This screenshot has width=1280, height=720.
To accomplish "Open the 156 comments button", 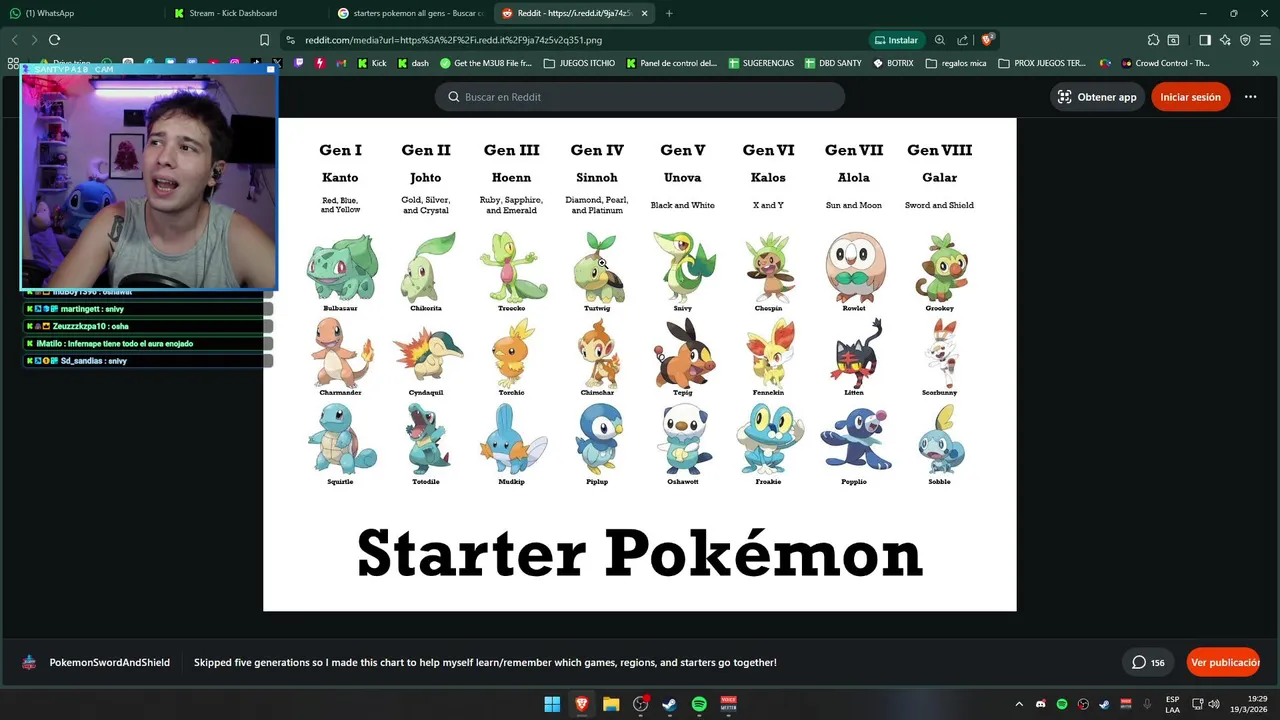I will point(1148,662).
